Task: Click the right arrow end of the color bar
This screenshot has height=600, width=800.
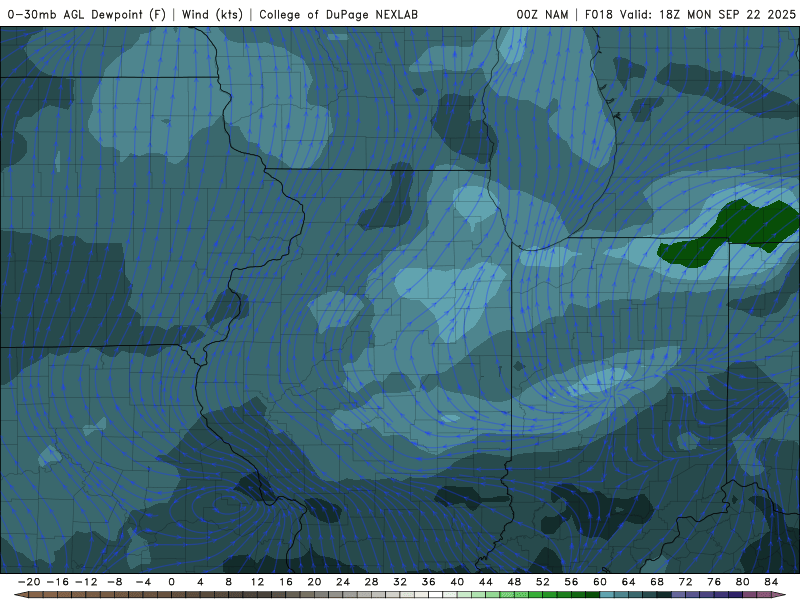Action: tap(779, 594)
